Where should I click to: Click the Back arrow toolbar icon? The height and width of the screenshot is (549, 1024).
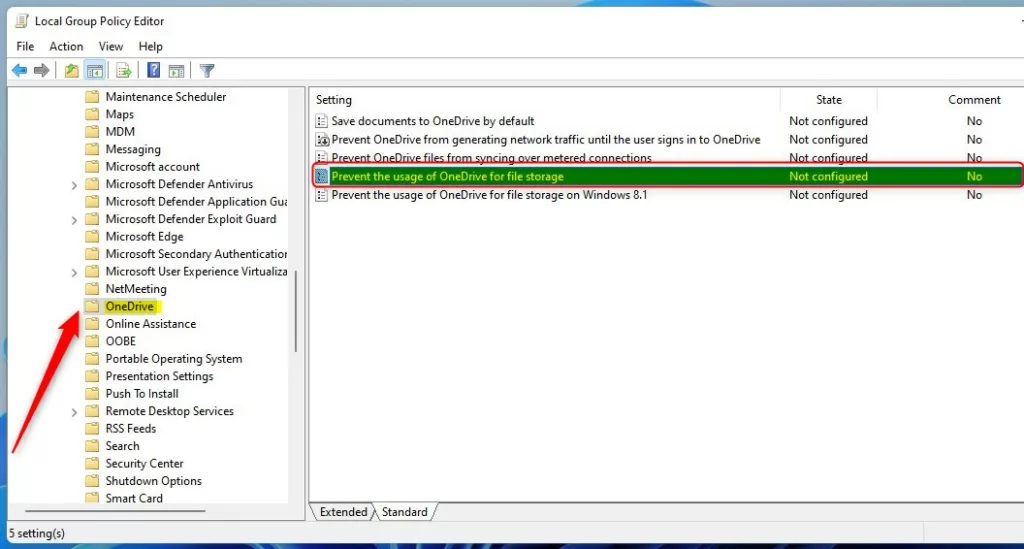(20, 71)
